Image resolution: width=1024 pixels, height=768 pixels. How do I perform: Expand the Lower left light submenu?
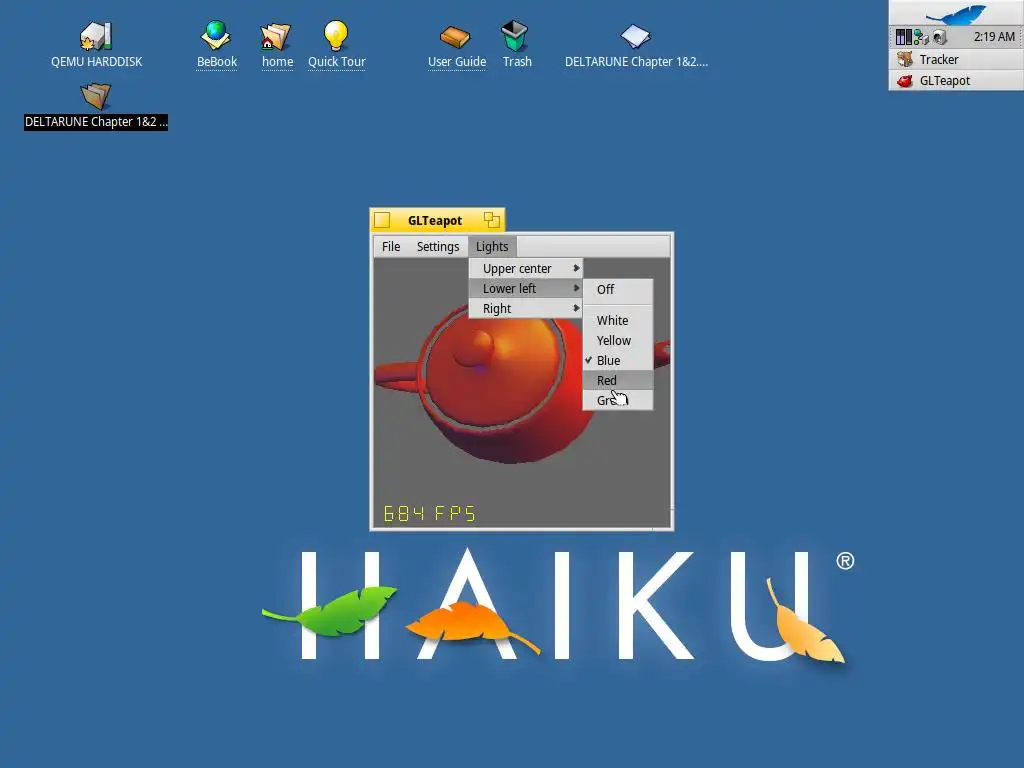[x=526, y=289]
